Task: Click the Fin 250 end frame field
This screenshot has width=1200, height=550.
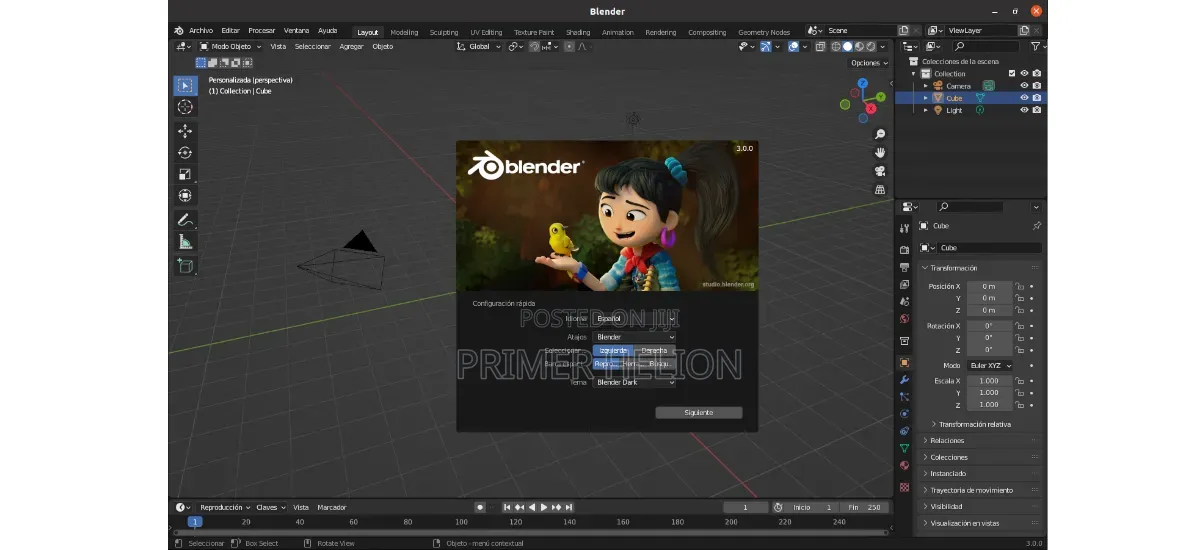Action: pos(864,507)
